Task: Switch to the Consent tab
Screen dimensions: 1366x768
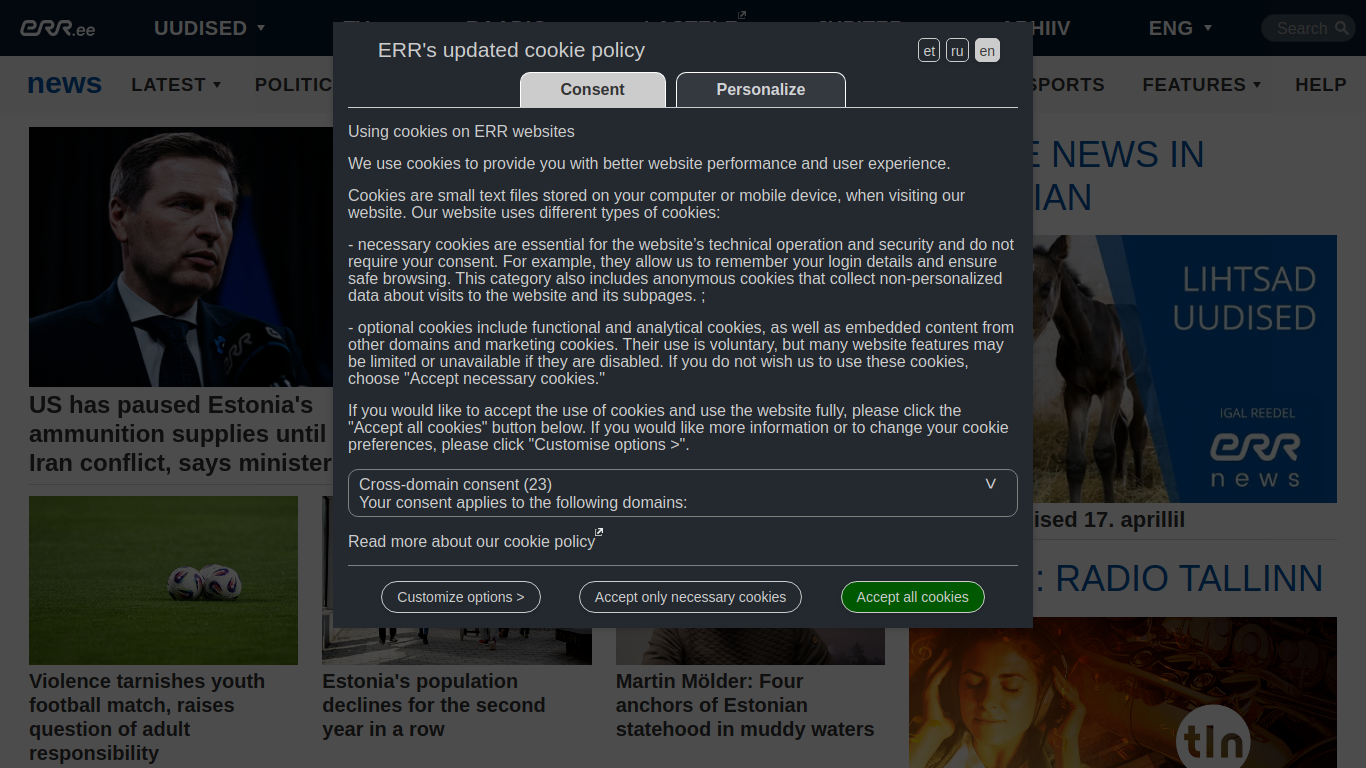Action: pyautogui.click(x=593, y=89)
